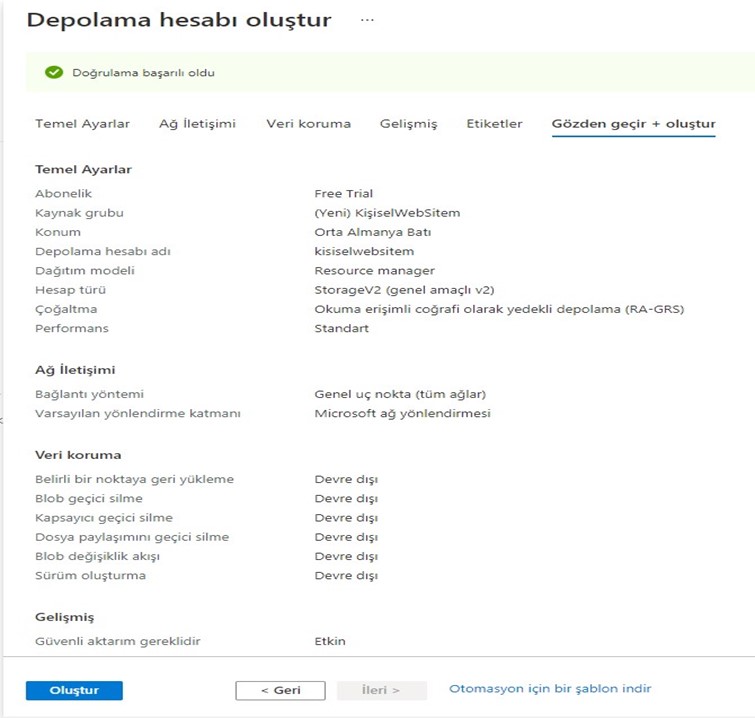Open the Etiketler tab

click(x=494, y=124)
